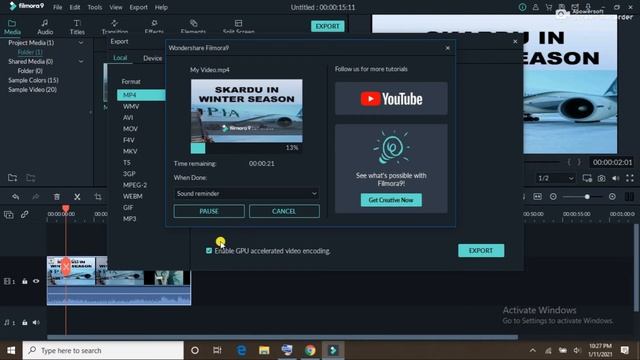Select Sample Video (20) in media tree

click(33, 89)
